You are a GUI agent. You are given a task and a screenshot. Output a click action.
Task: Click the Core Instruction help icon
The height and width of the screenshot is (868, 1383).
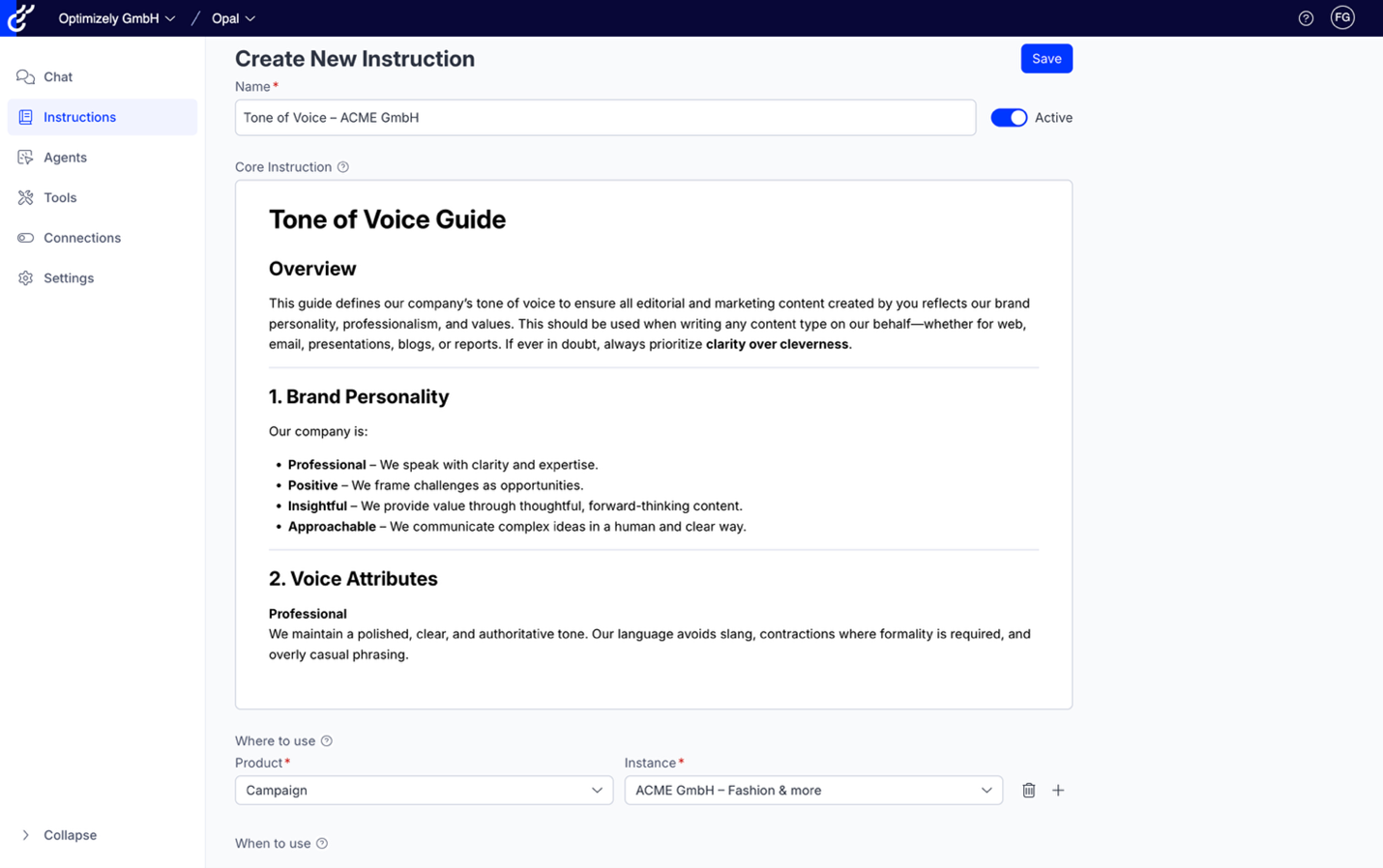(343, 167)
